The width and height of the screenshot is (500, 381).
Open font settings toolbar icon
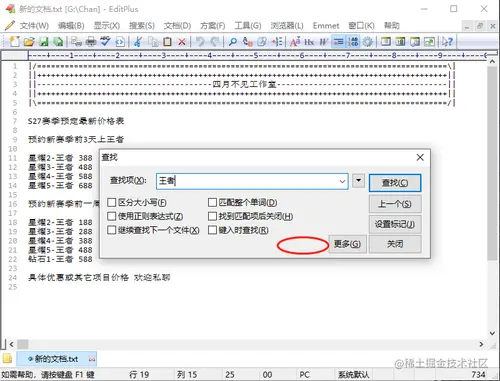pyautogui.click(x=295, y=42)
